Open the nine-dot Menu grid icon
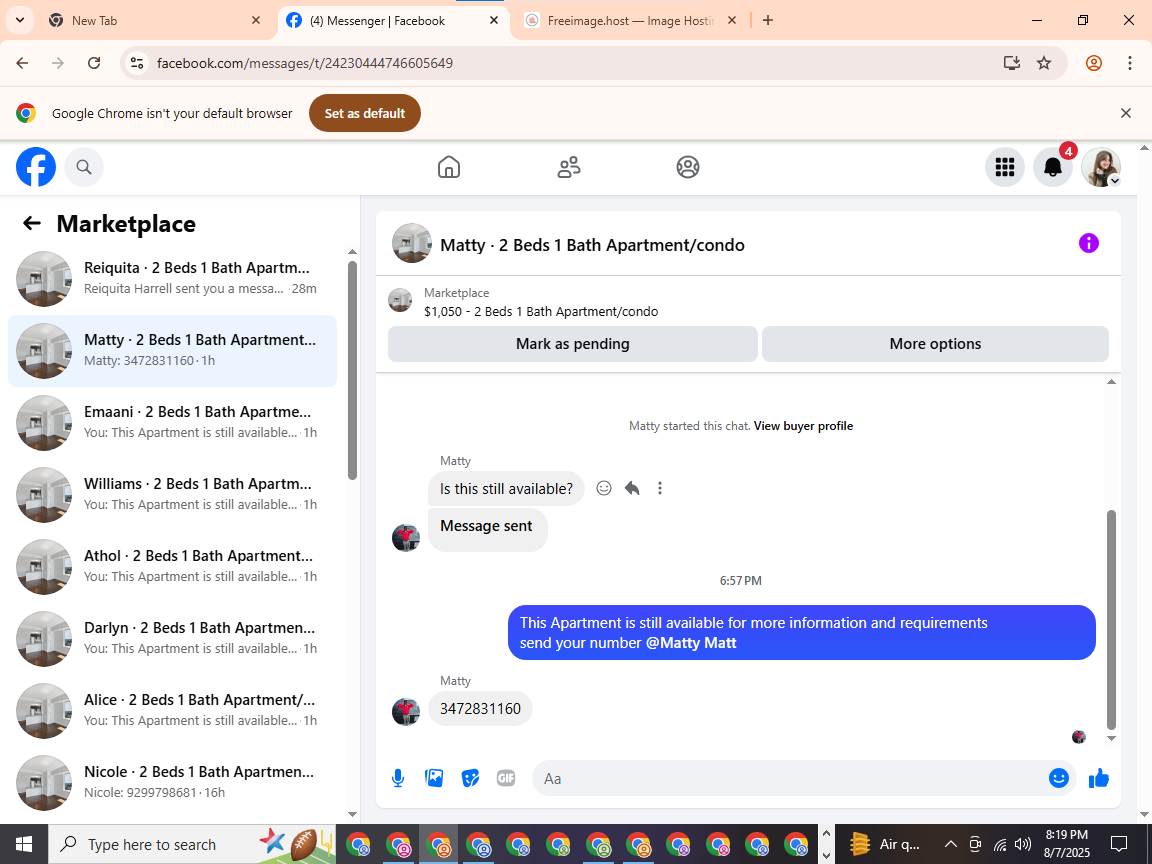 coord(1004,167)
